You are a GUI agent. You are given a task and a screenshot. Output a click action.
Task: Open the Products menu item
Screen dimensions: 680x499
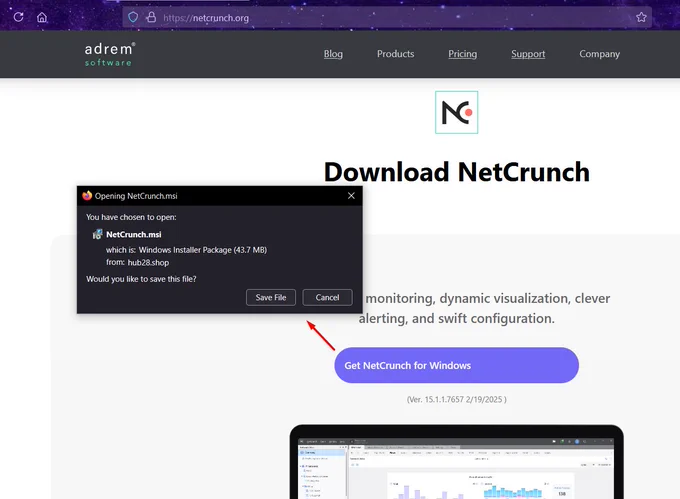pyautogui.click(x=396, y=54)
